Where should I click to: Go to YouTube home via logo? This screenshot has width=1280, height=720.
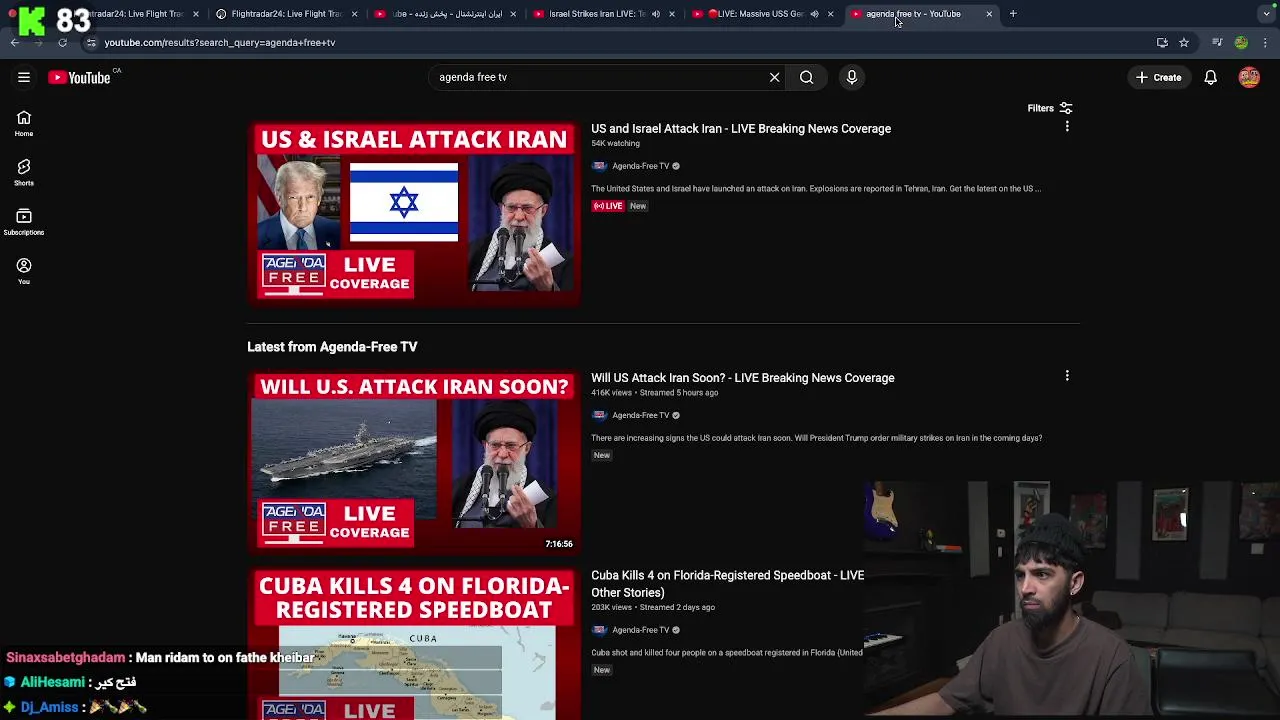pyautogui.click(x=79, y=77)
